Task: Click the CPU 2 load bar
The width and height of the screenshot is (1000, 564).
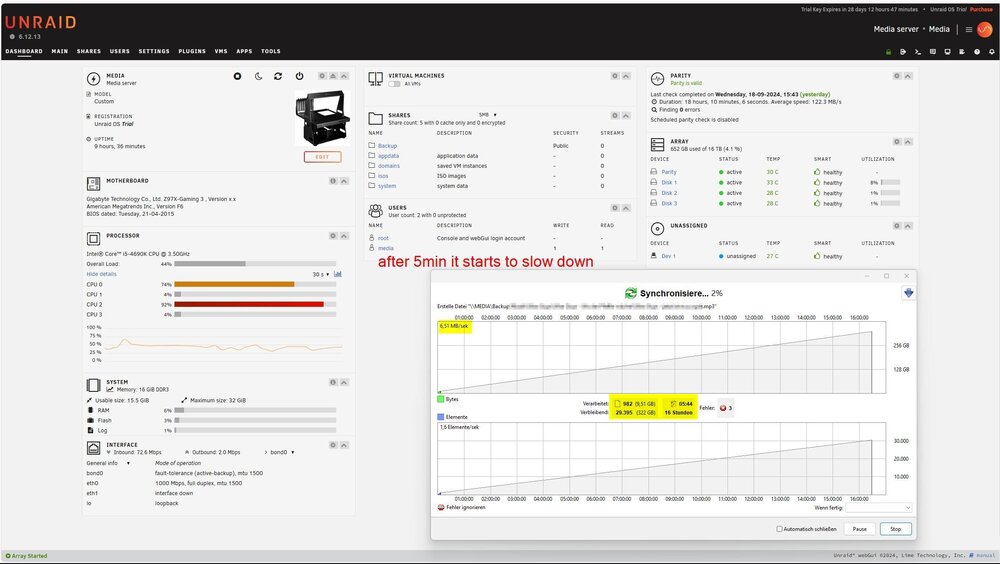Action: click(255, 305)
